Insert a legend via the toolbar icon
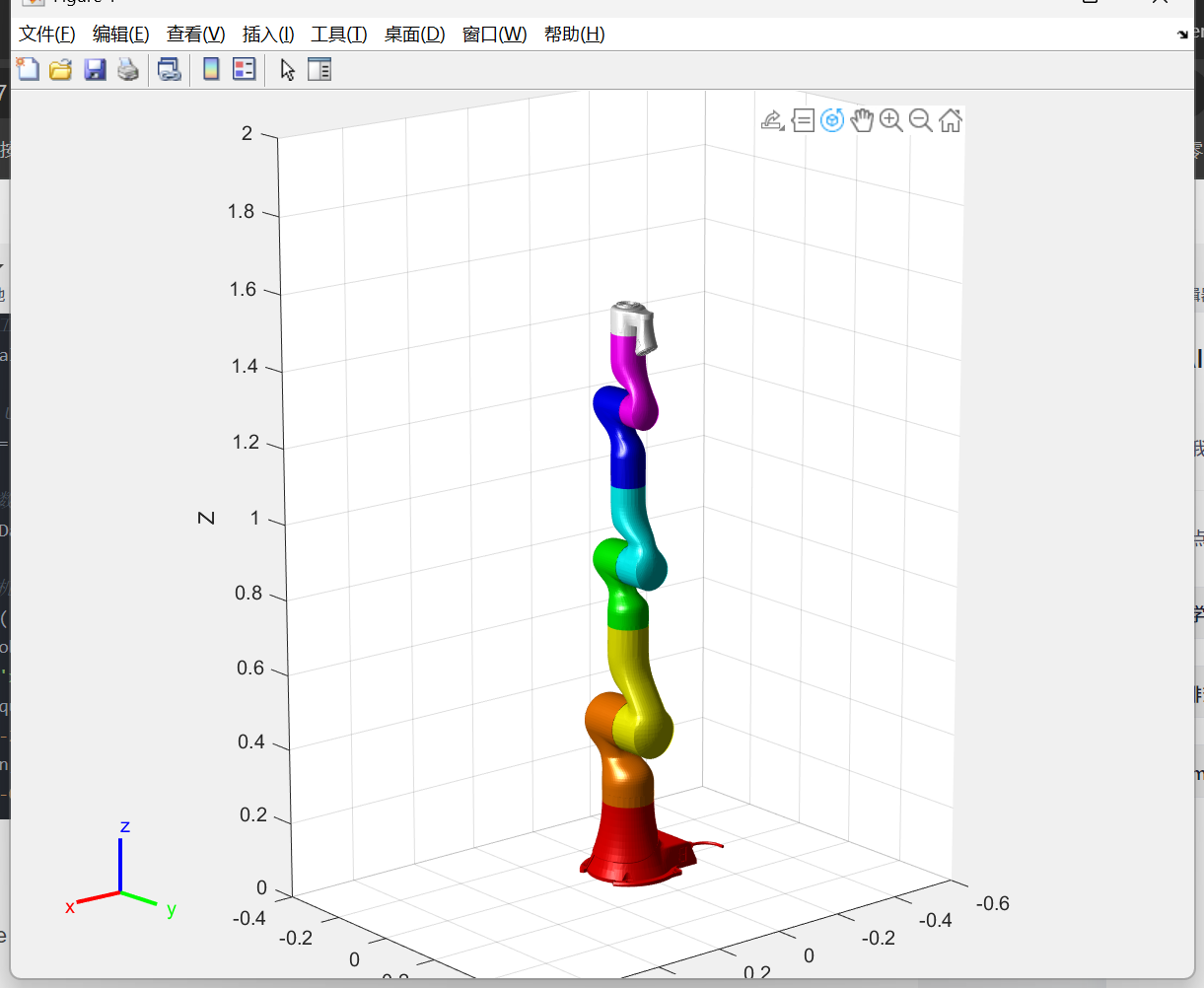 (244, 69)
